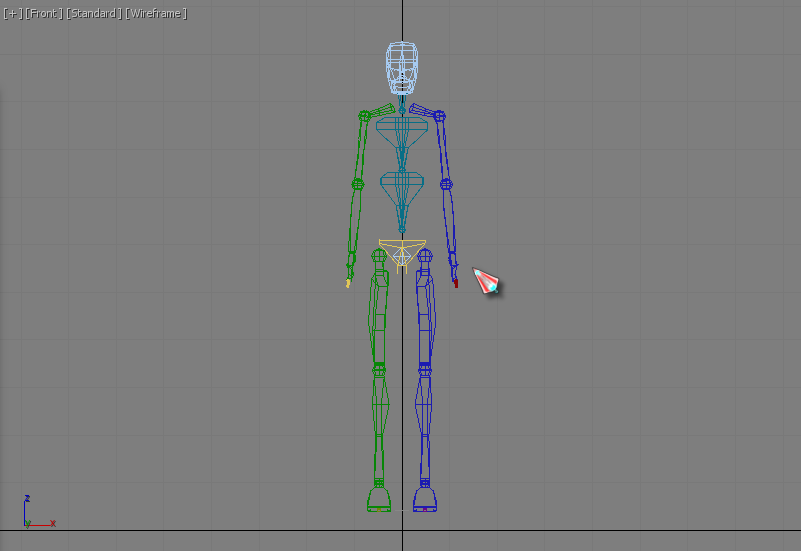Open the [Standard] viewport quality menu
This screenshot has height=551, width=801.
point(94,13)
